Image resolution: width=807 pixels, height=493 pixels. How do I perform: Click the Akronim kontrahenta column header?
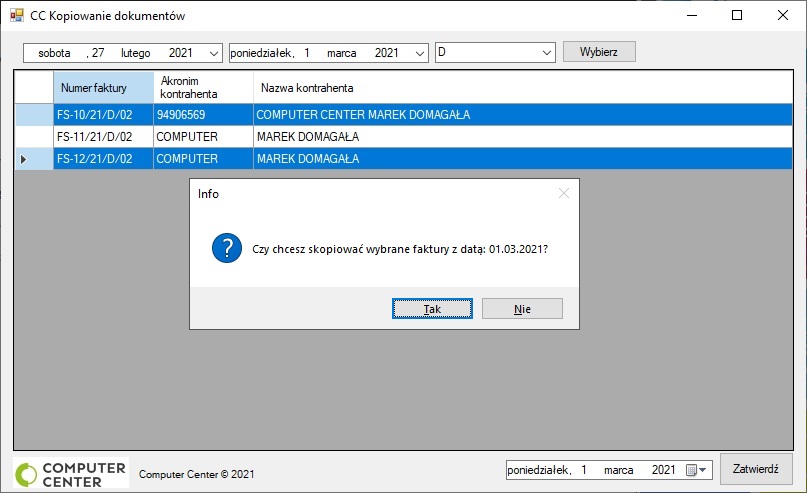[203, 87]
